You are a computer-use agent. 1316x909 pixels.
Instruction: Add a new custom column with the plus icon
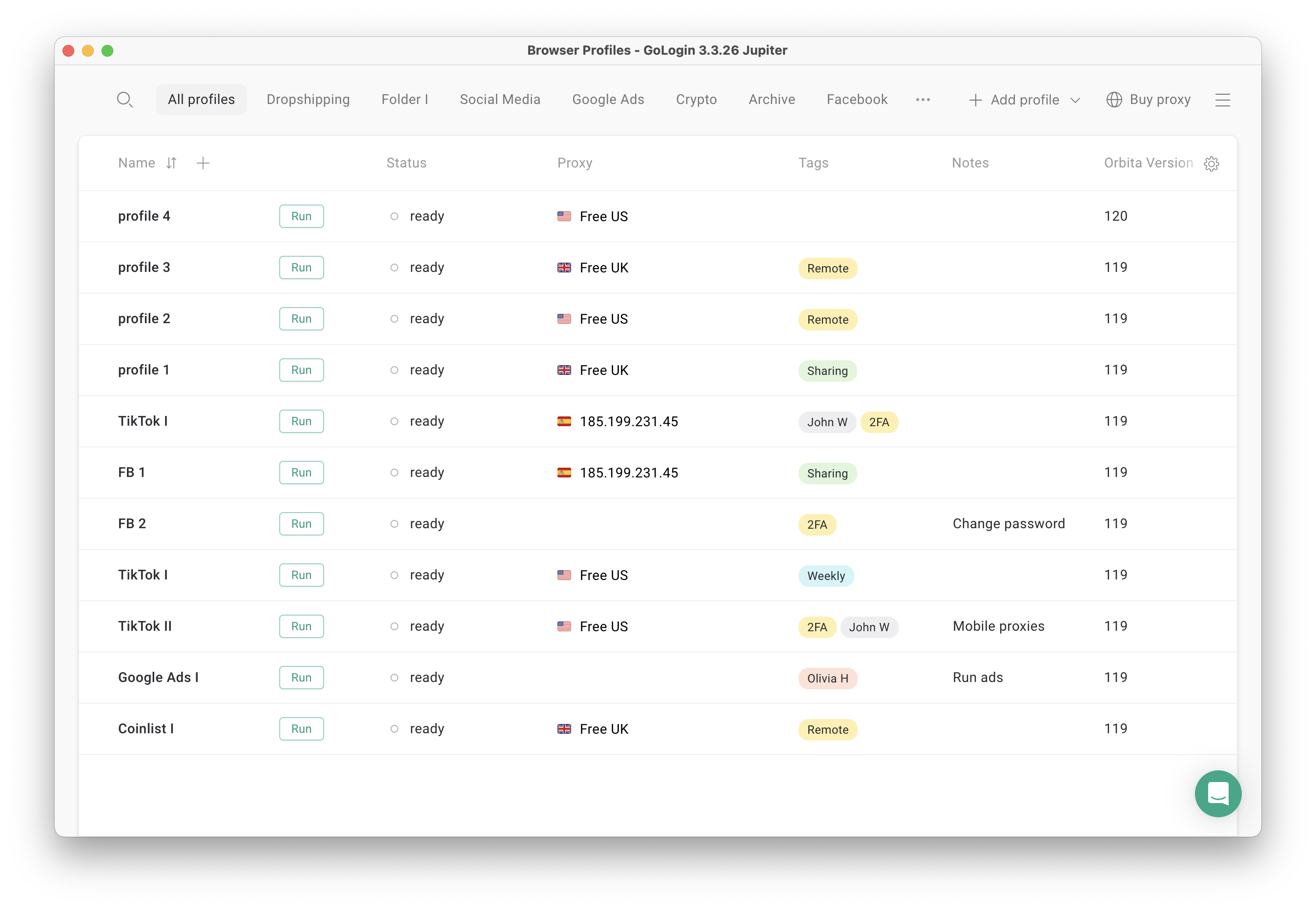[x=203, y=163]
